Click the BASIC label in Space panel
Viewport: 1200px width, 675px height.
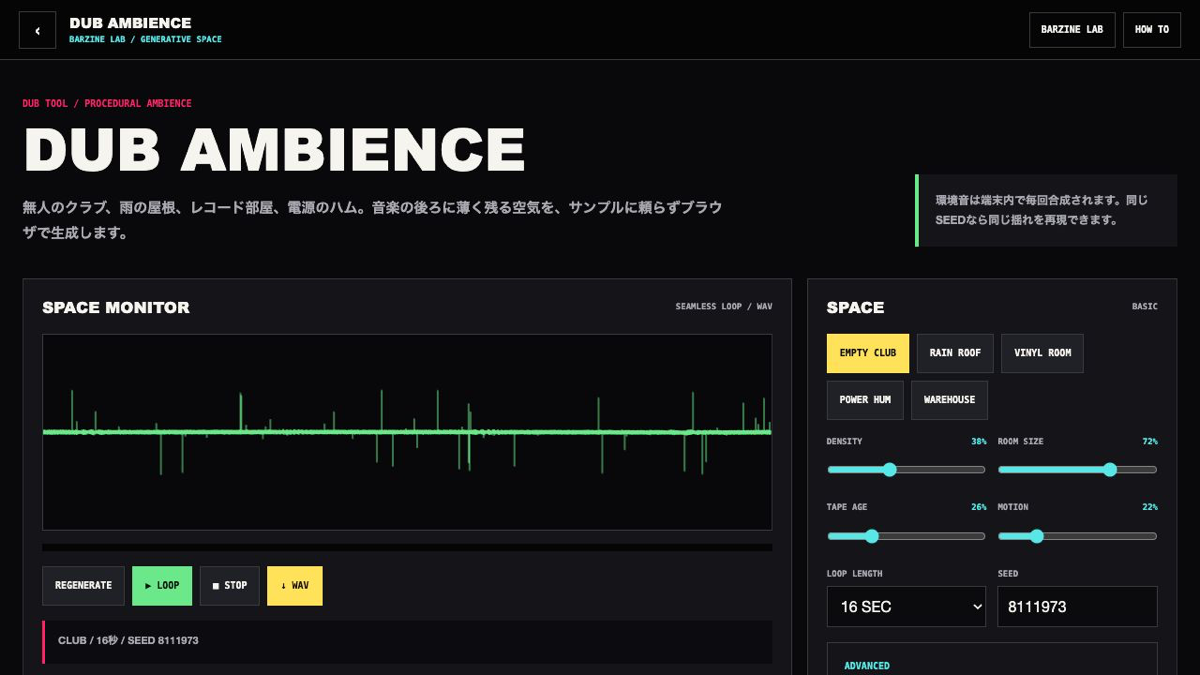(1145, 307)
